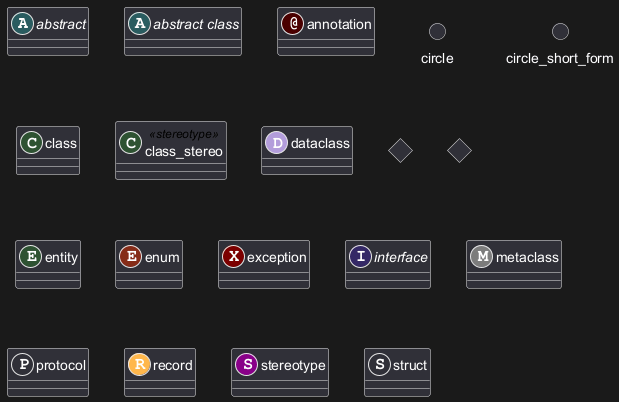The width and height of the screenshot is (619, 402).
Task: Select the A icon in 'abstract class' box
Action: [x=140, y=24]
